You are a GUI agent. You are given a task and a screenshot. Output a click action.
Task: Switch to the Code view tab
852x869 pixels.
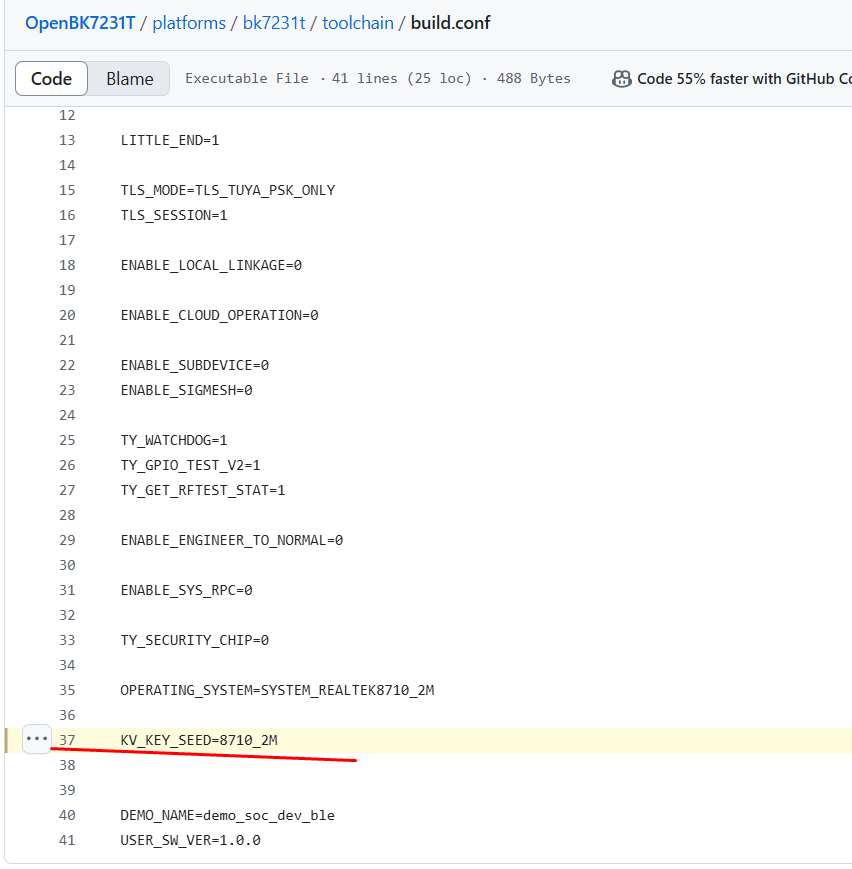52,79
